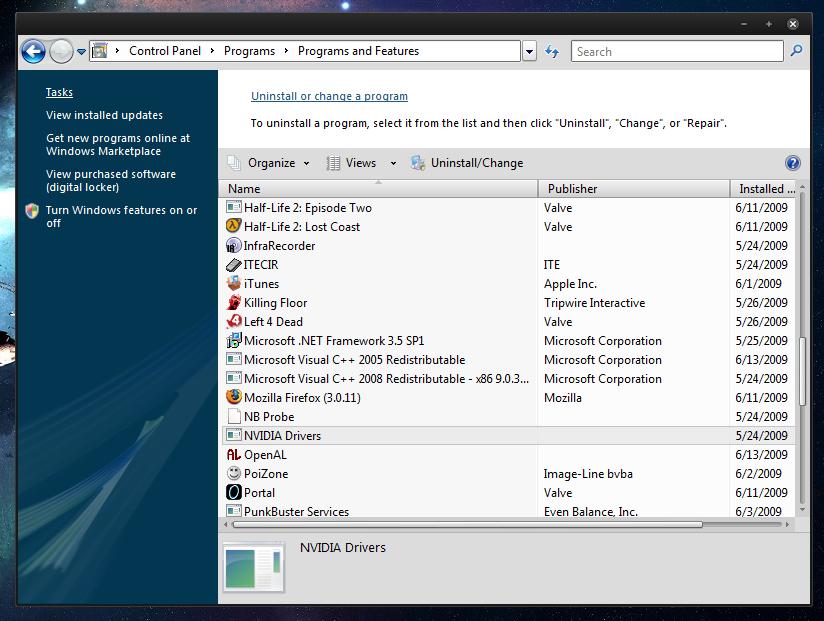Sort list by Publisher column header
Image resolution: width=824 pixels, height=621 pixels.
coord(634,189)
